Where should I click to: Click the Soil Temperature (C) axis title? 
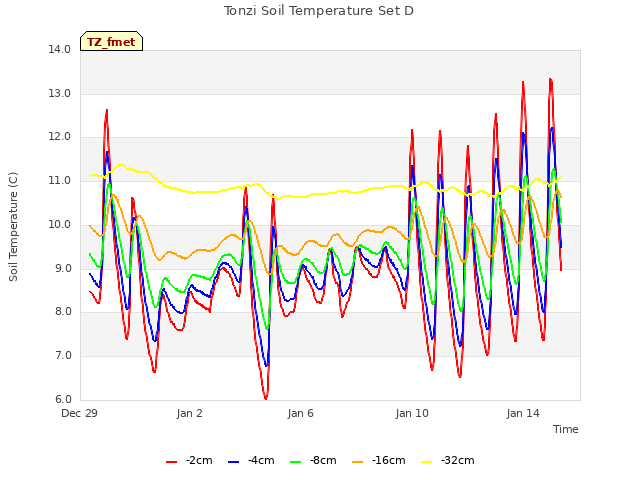coord(13,227)
